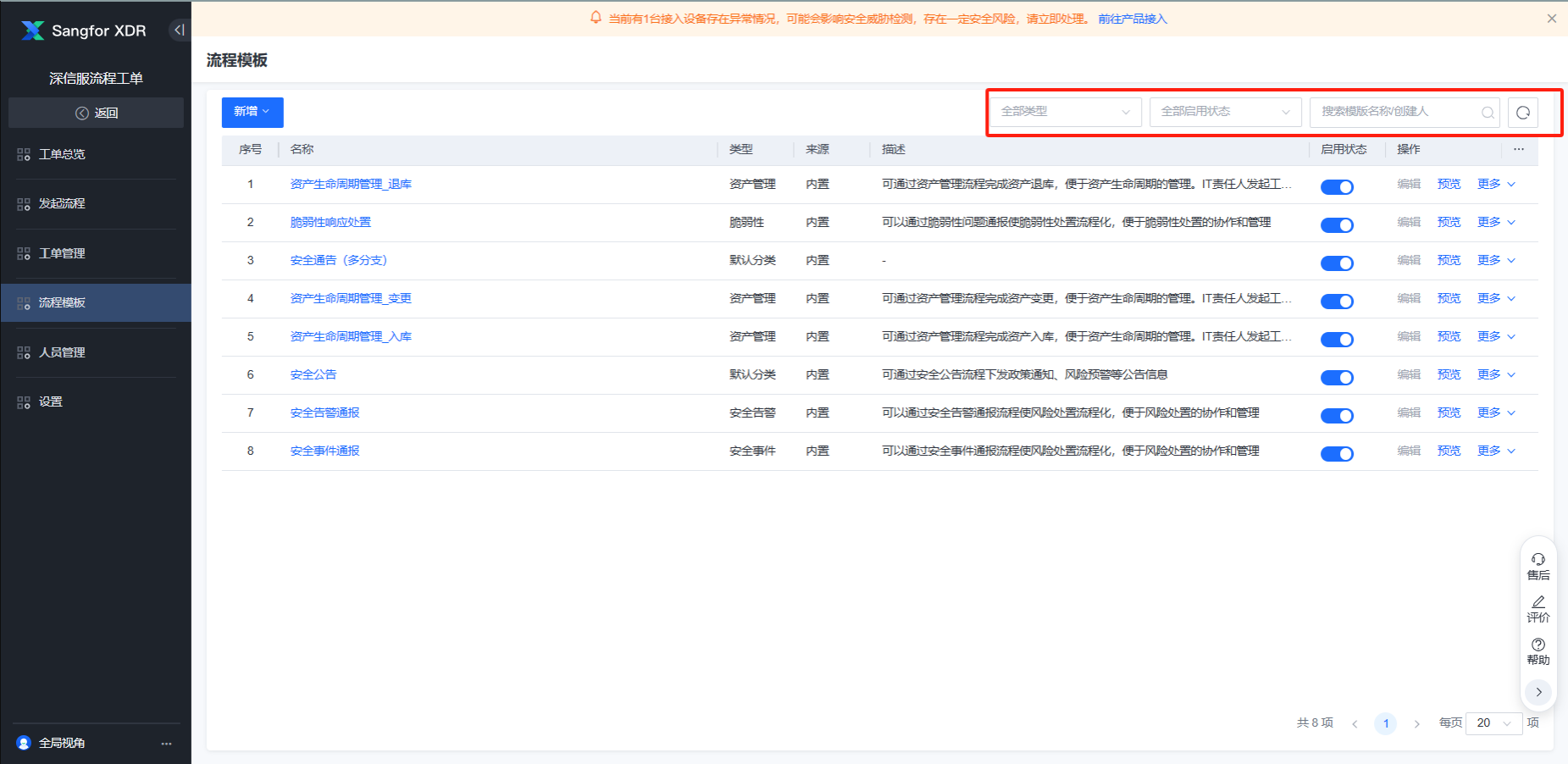This screenshot has width=1568, height=764.
Task: Toggle enable status for 安全公告
Action: click(x=1337, y=378)
